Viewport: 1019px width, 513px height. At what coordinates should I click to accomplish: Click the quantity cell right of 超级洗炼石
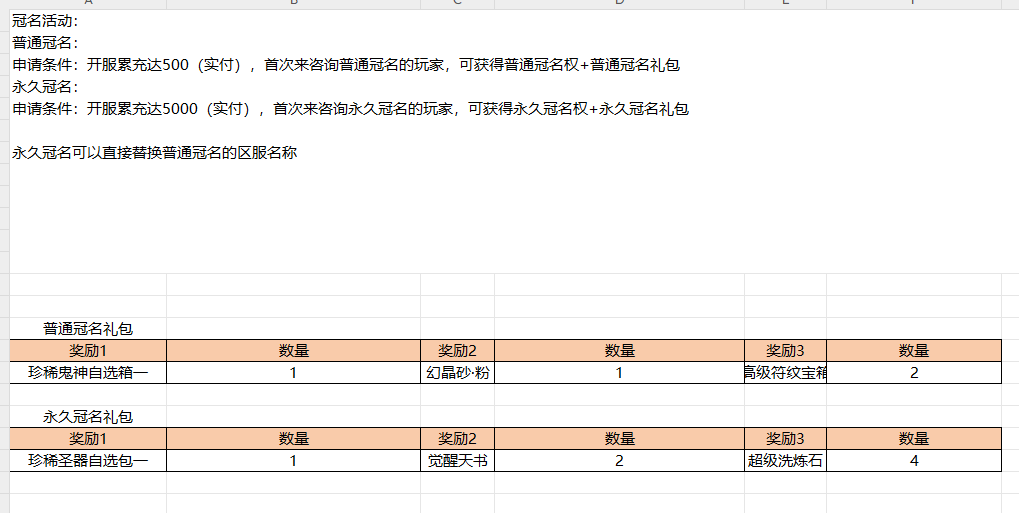tap(913, 460)
